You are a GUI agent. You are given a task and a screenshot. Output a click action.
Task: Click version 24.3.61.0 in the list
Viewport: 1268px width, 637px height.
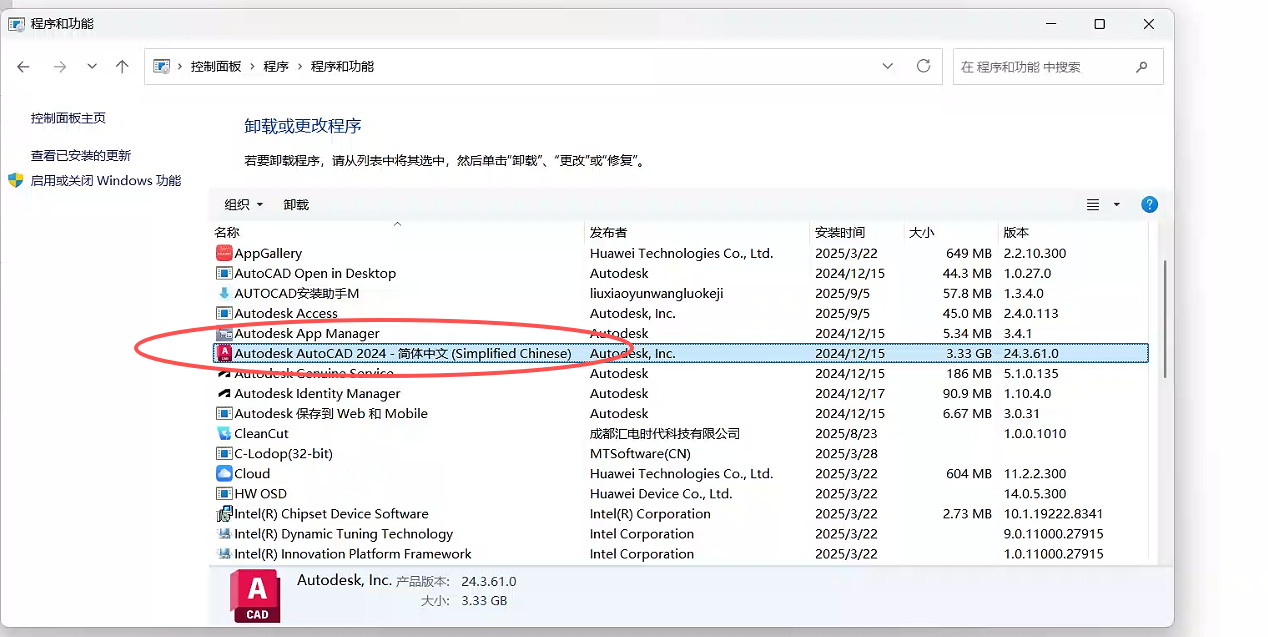pos(1031,353)
